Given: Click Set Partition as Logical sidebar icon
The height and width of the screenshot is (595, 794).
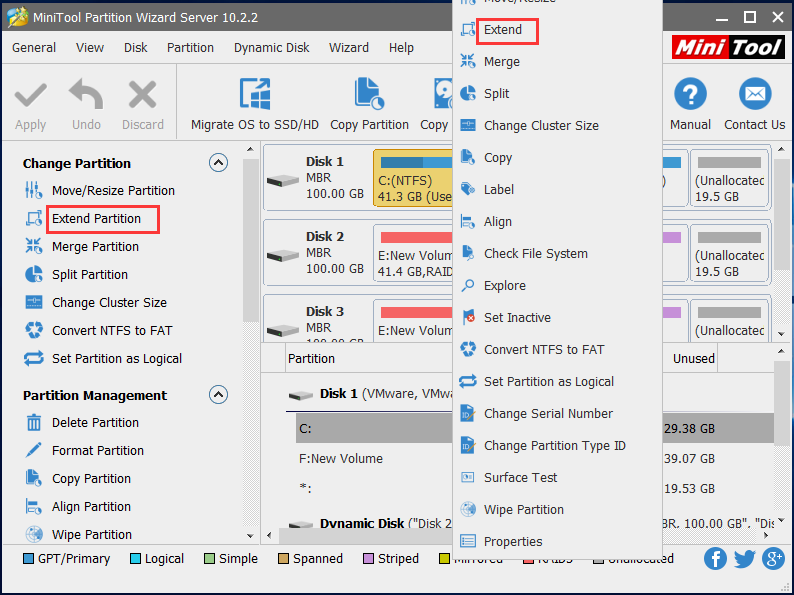Looking at the screenshot, I should coord(33,358).
